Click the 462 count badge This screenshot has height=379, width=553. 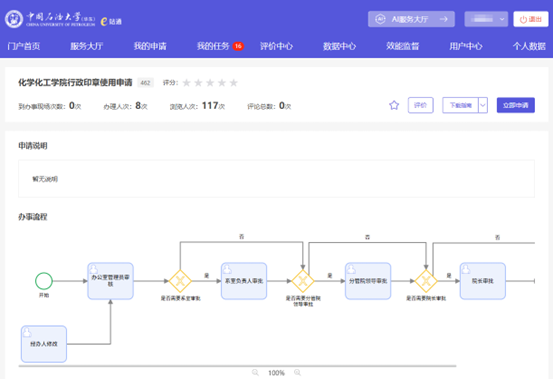pyautogui.click(x=145, y=83)
